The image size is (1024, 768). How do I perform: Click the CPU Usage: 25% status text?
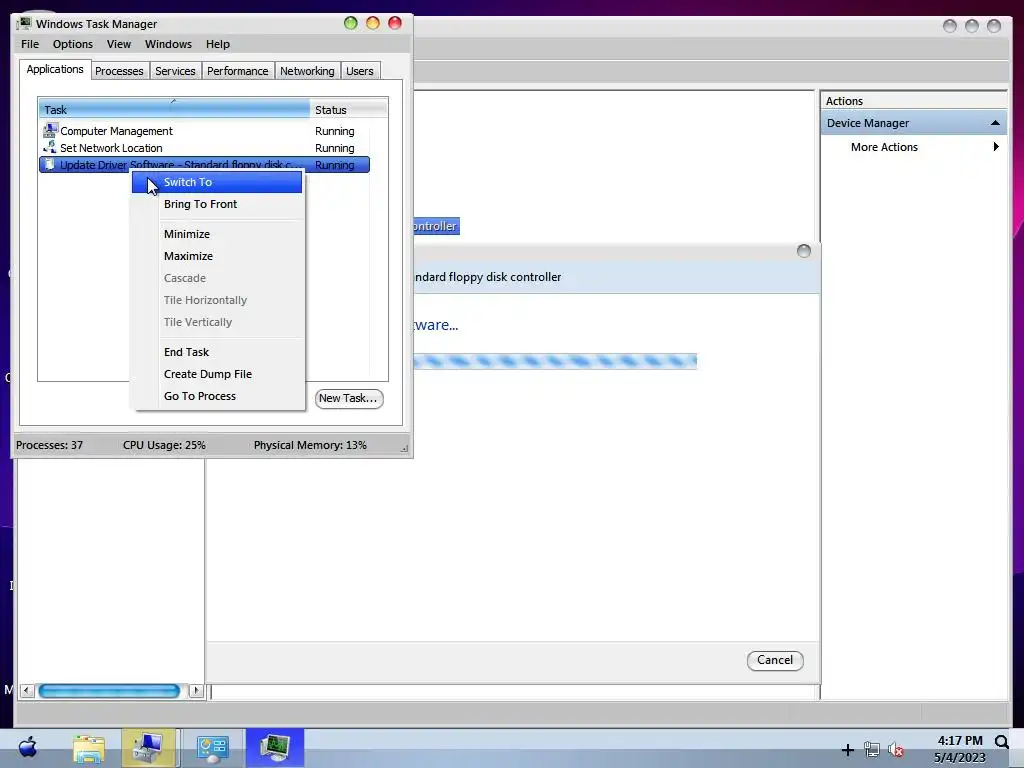tap(164, 445)
